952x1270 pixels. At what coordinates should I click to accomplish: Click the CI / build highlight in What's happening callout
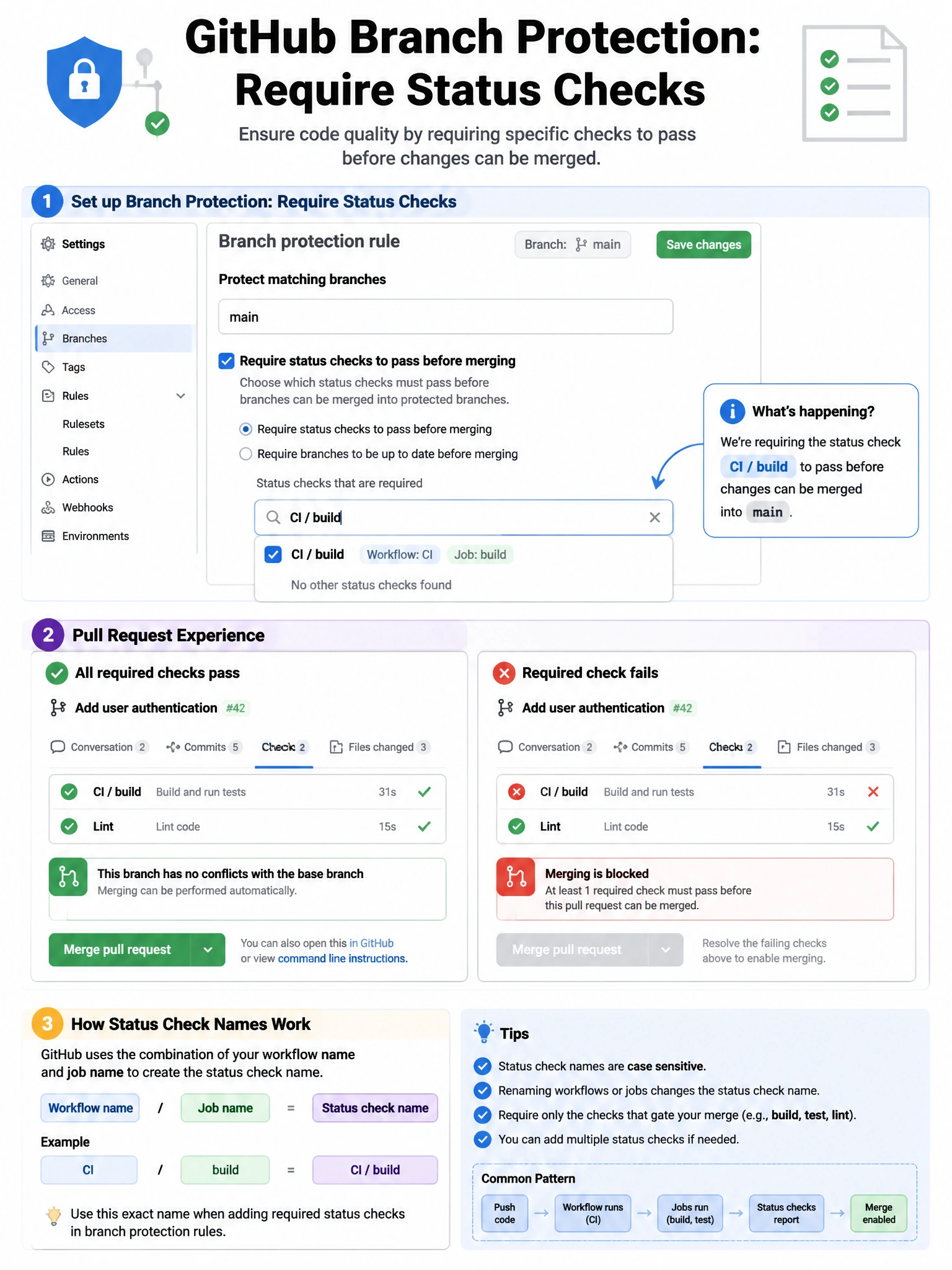pyautogui.click(x=759, y=466)
